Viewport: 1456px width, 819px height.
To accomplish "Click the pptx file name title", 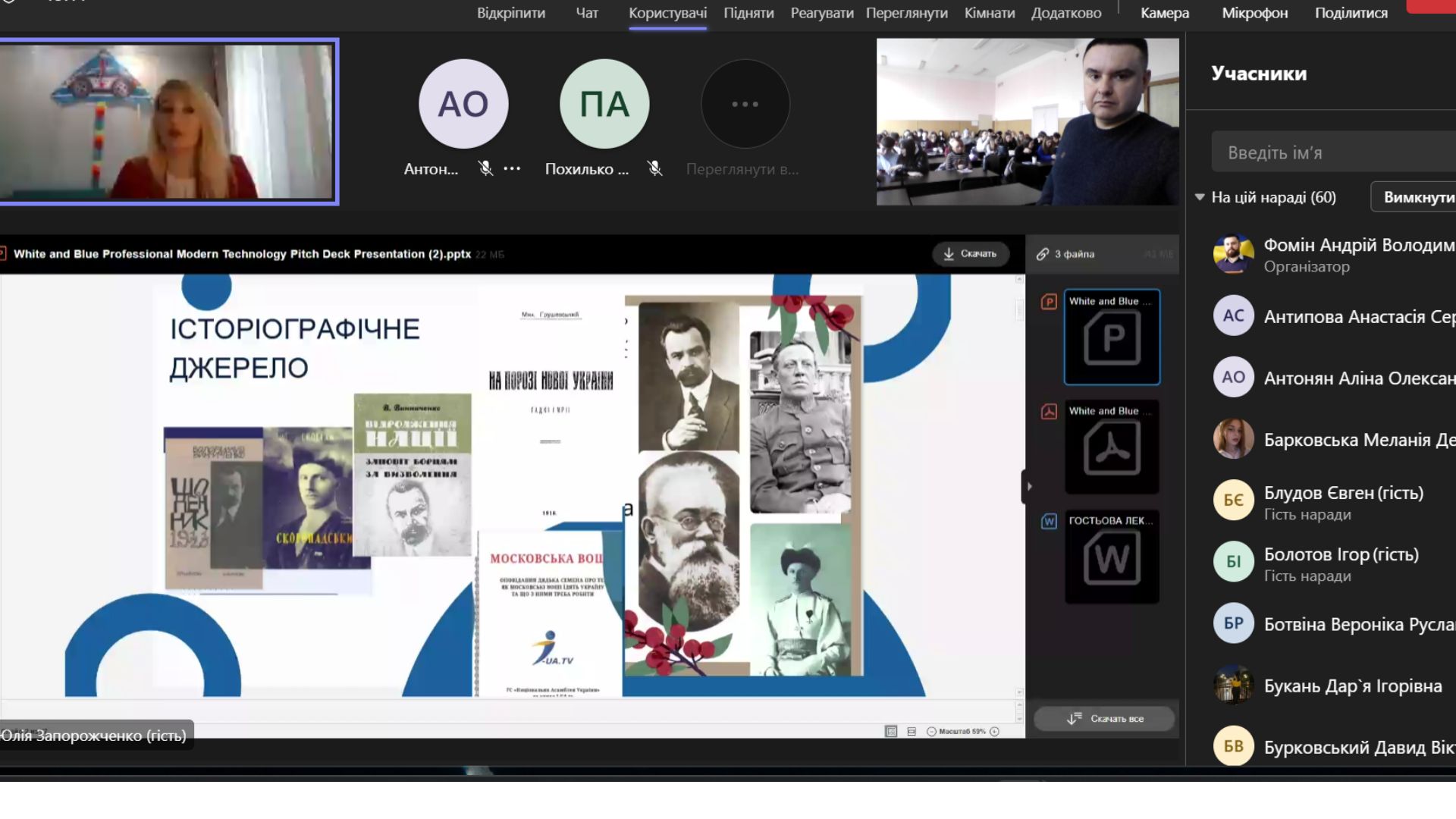I will coord(242,254).
